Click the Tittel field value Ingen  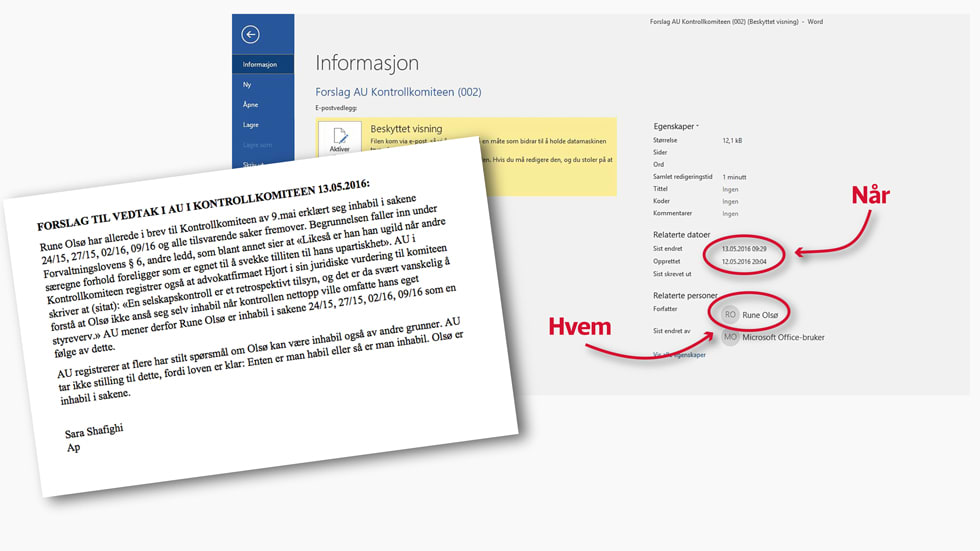tap(730, 189)
